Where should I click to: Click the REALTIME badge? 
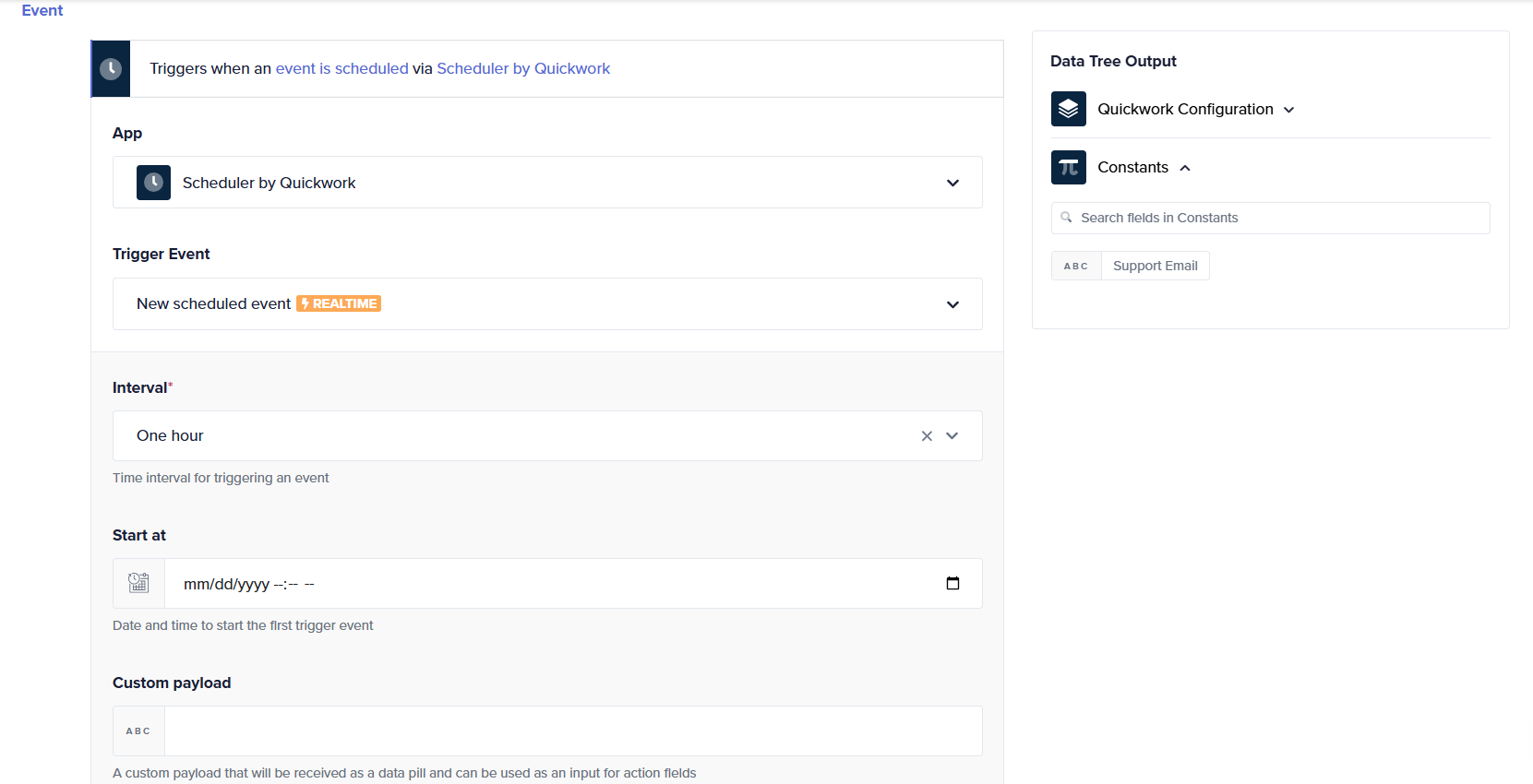[x=339, y=303]
